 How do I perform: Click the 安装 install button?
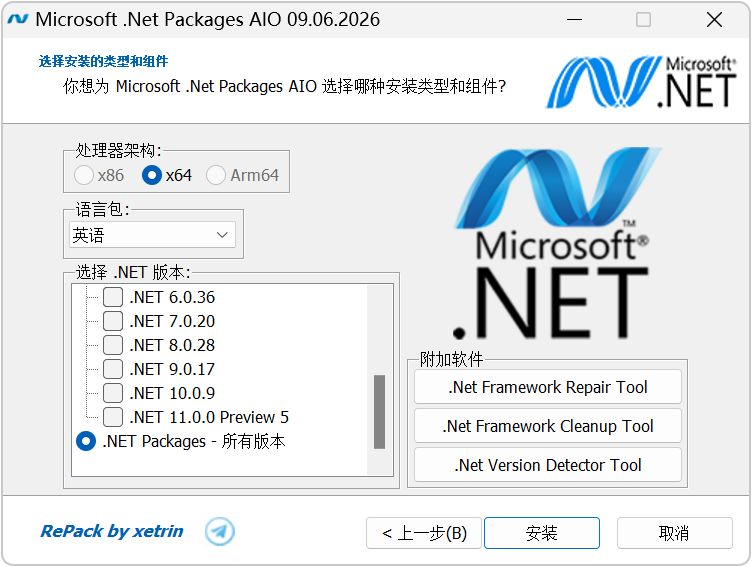pyautogui.click(x=542, y=533)
